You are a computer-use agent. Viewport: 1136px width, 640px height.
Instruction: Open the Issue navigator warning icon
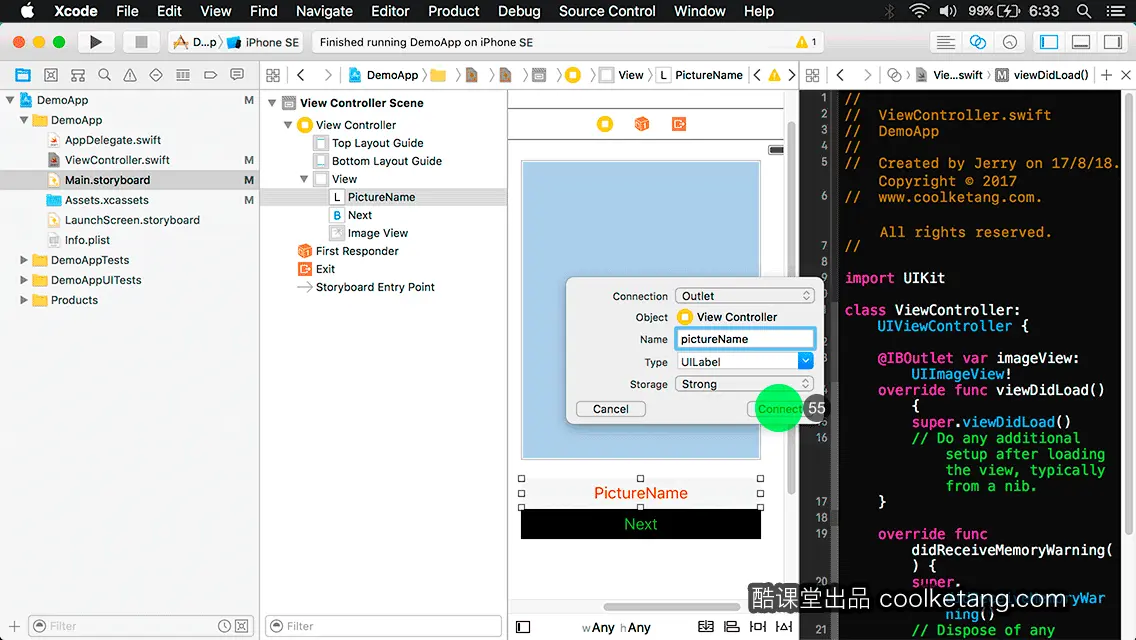130,75
